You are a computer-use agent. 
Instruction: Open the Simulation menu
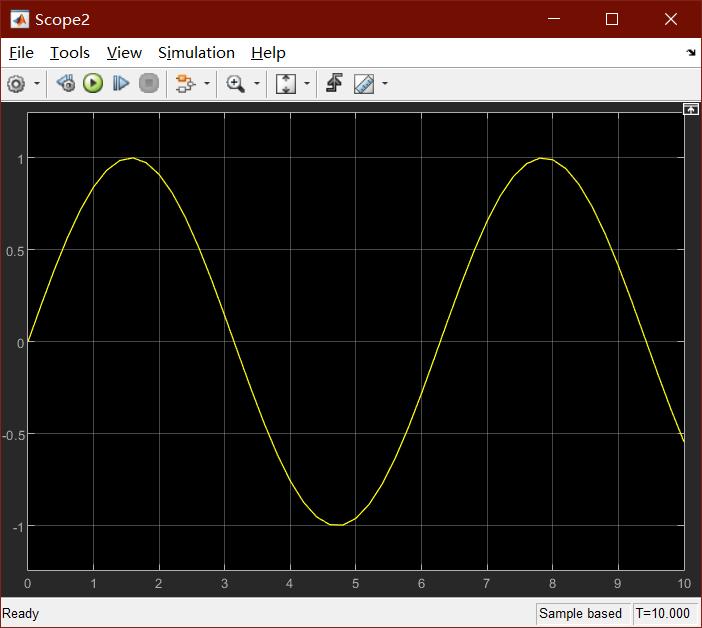pos(196,53)
